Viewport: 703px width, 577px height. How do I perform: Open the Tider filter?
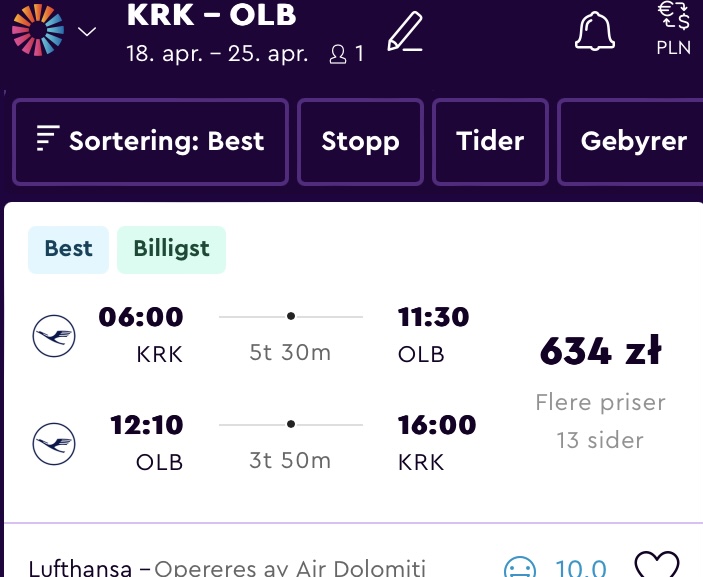pyautogui.click(x=490, y=142)
